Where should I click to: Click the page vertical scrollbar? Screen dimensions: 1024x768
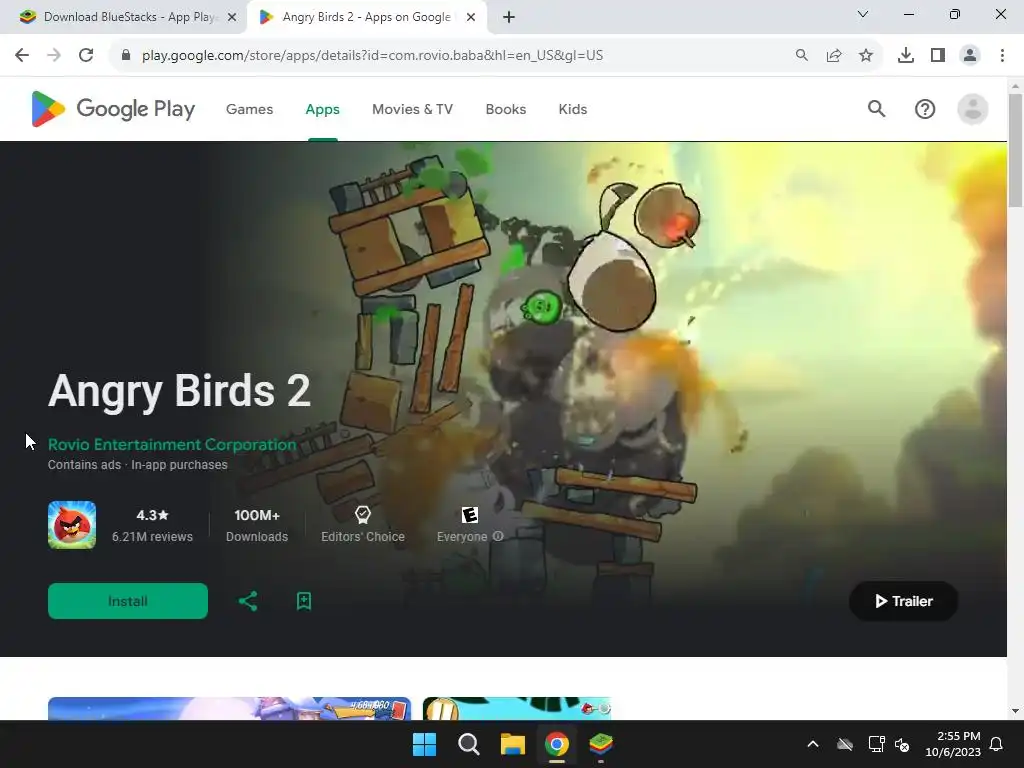(x=1015, y=150)
